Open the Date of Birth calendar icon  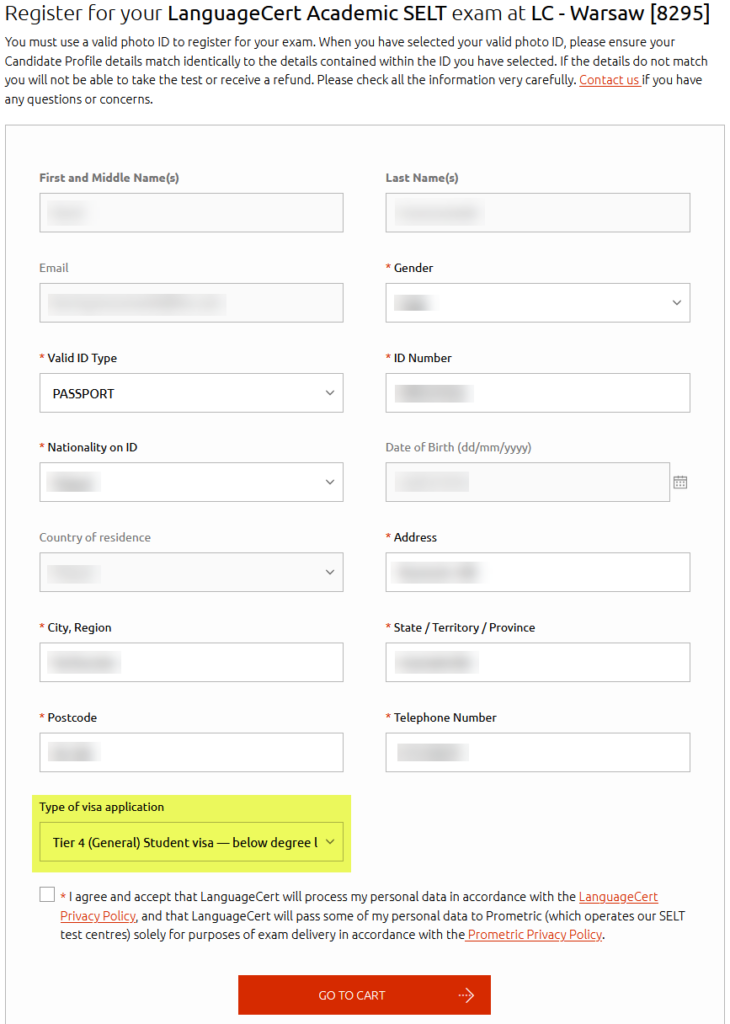click(680, 482)
